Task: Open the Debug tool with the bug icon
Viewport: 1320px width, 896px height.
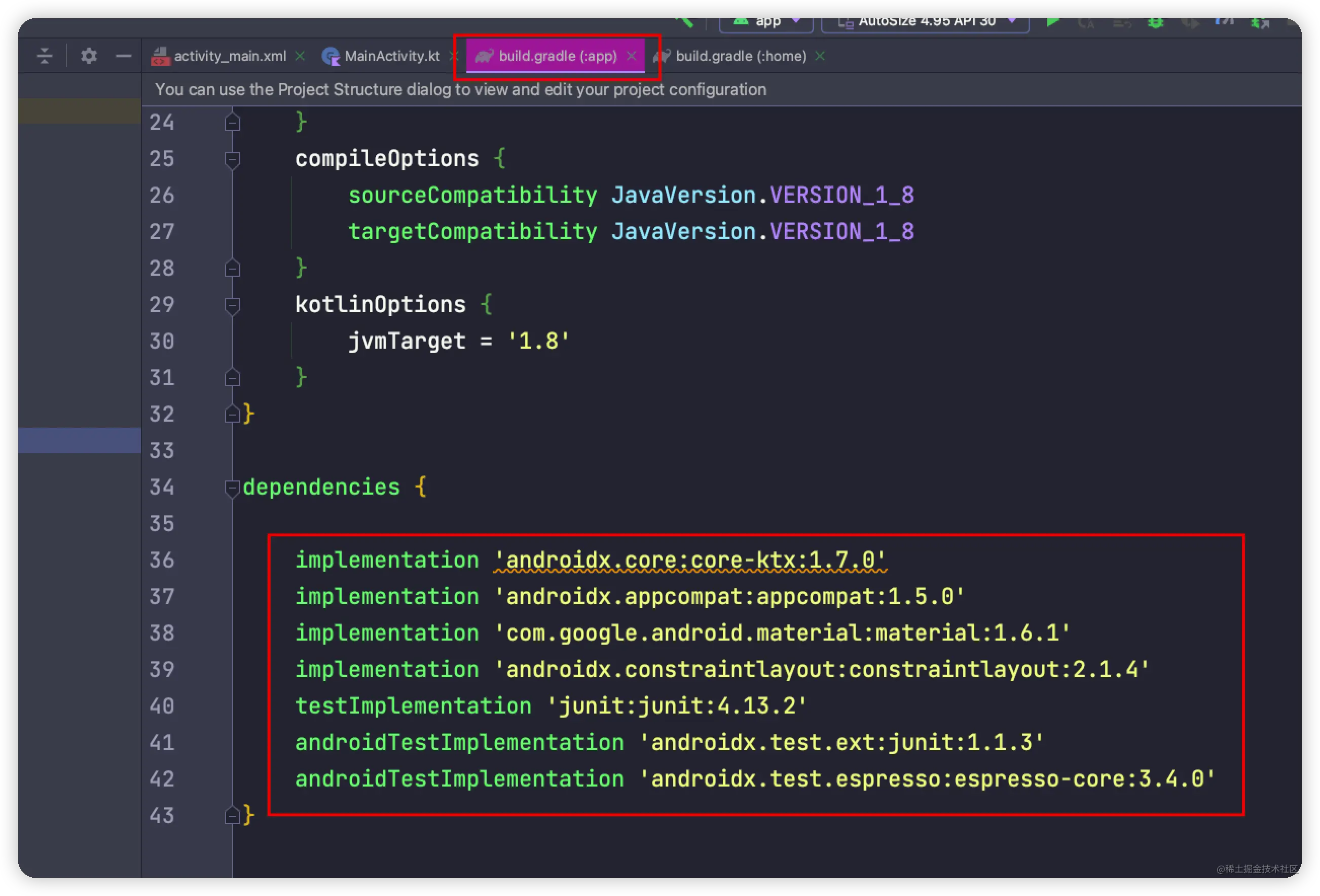Action: 1155,23
